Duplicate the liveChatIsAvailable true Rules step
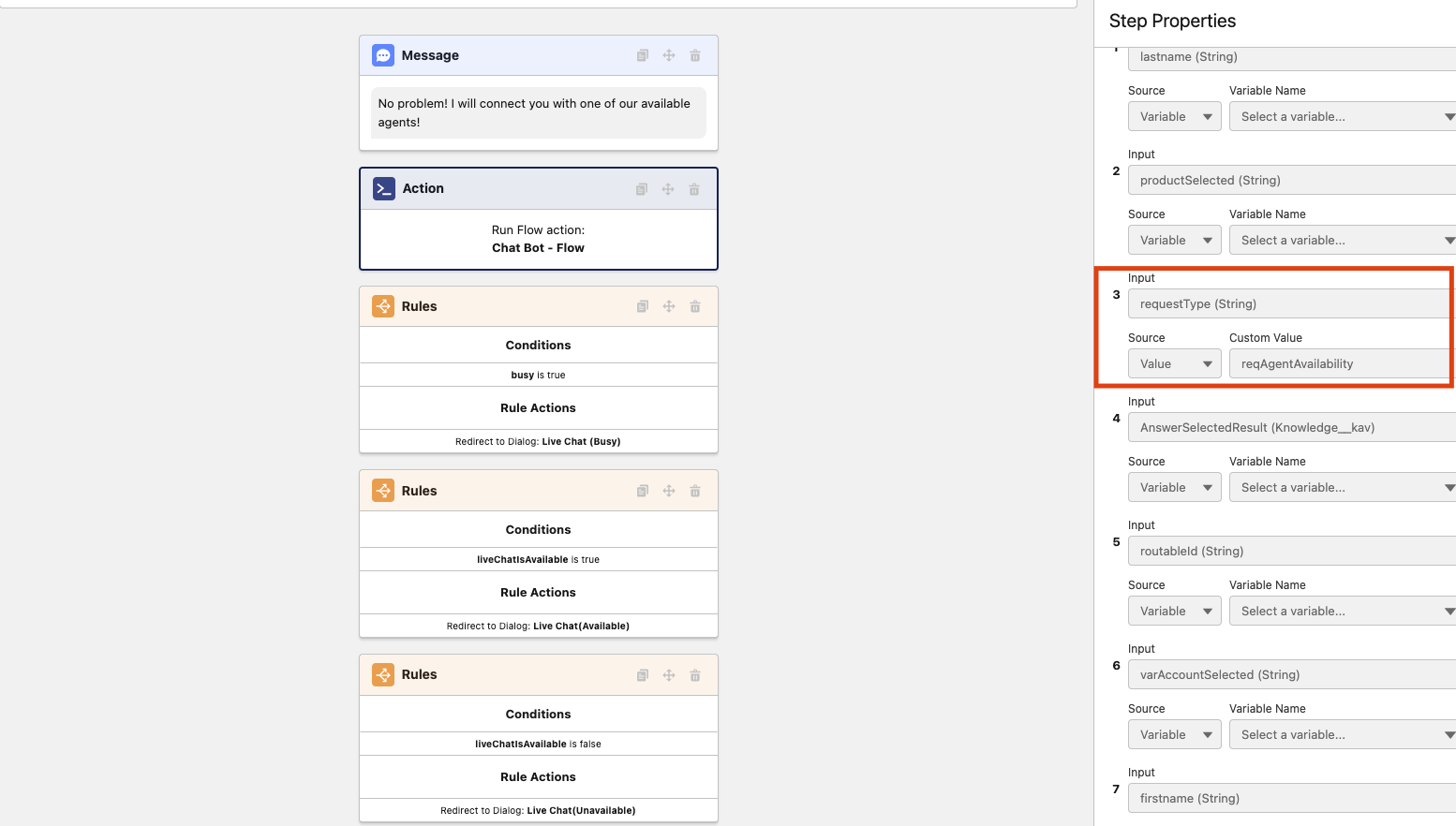The height and width of the screenshot is (826, 1456). pyautogui.click(x=642, y=490)
